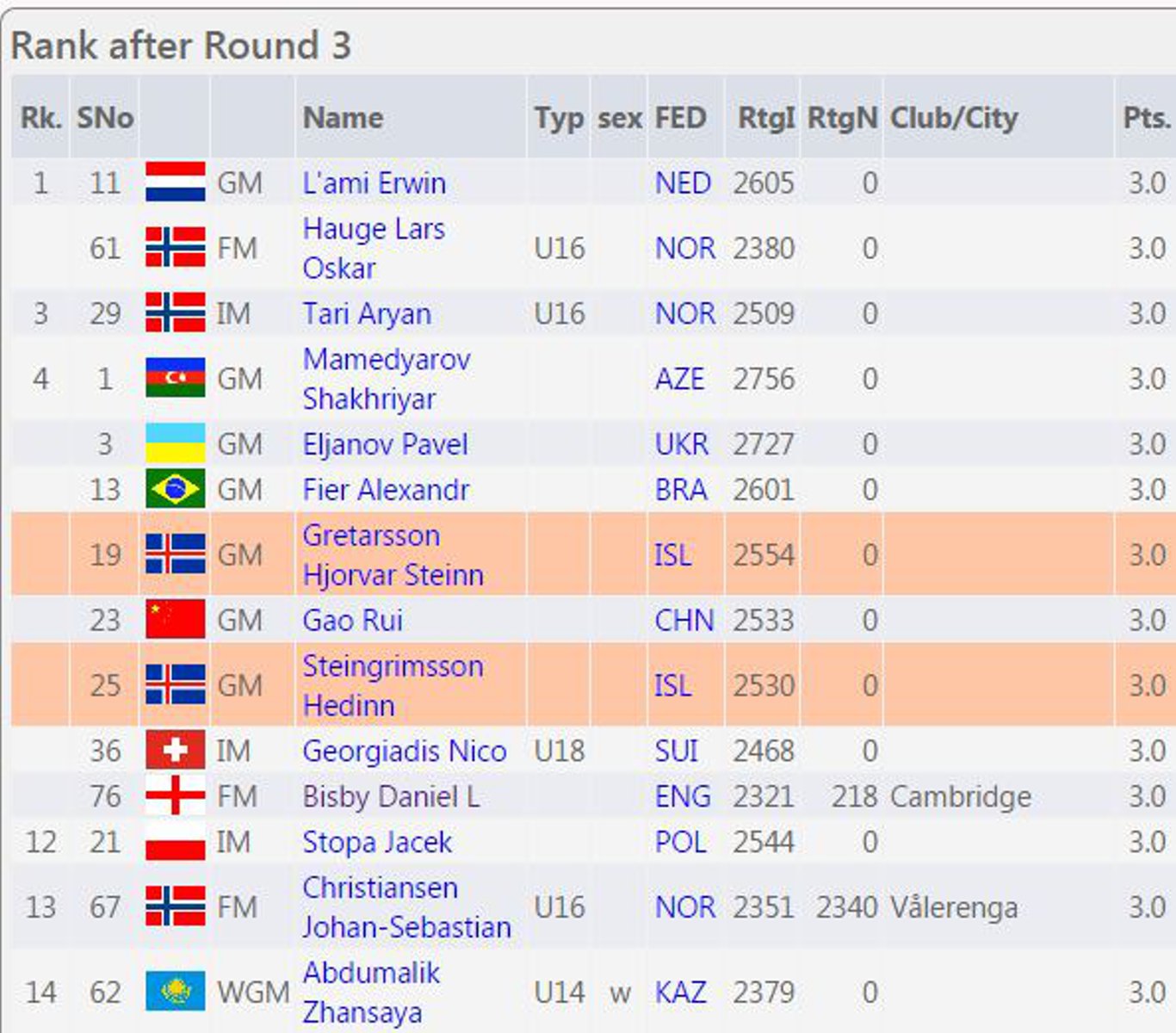This screenshot has height=1033, width=1176.
Task: Open Mamedyarov Shakhriyar player link
Action: 387,379
